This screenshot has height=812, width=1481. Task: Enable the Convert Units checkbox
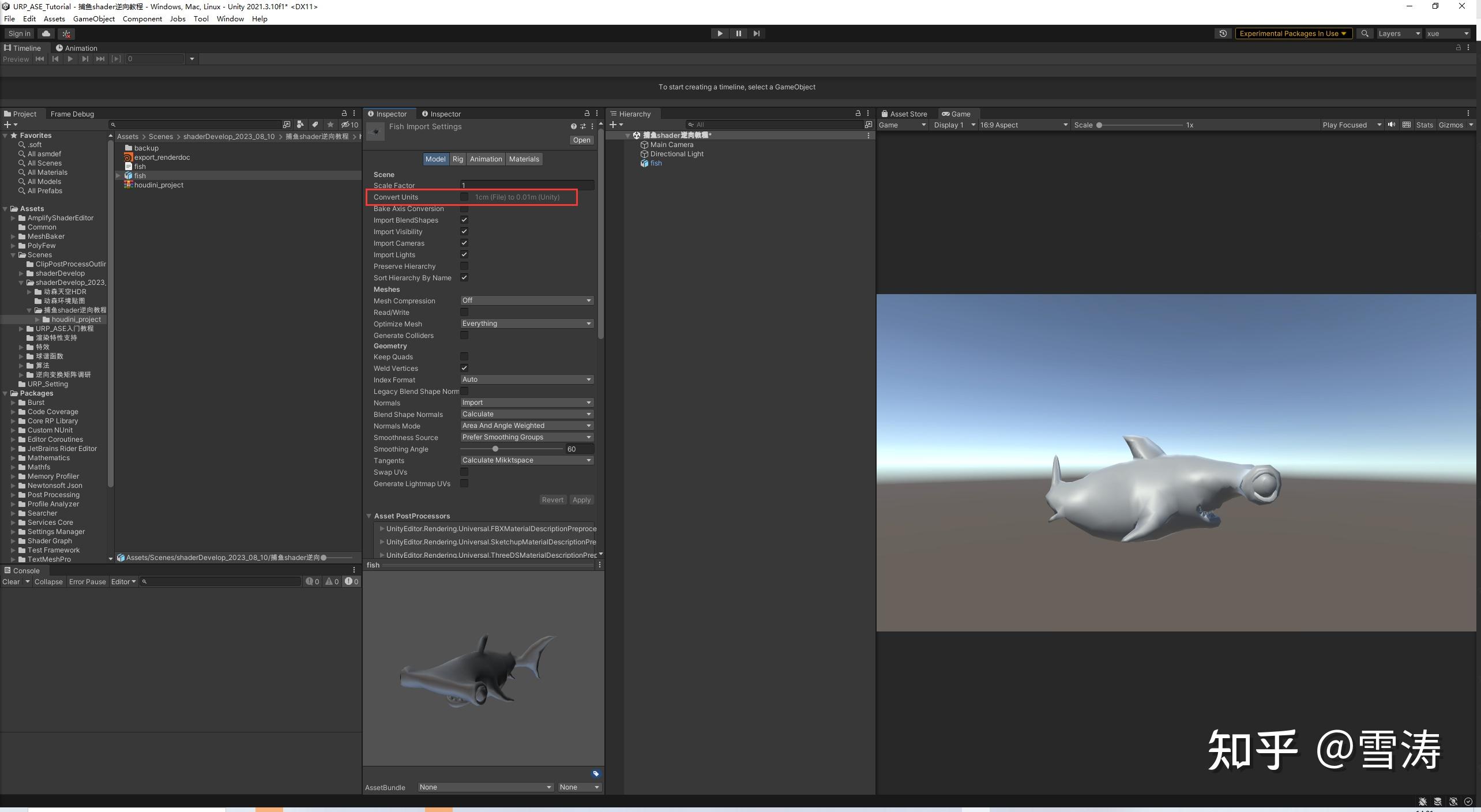click(x=465, y=197)
